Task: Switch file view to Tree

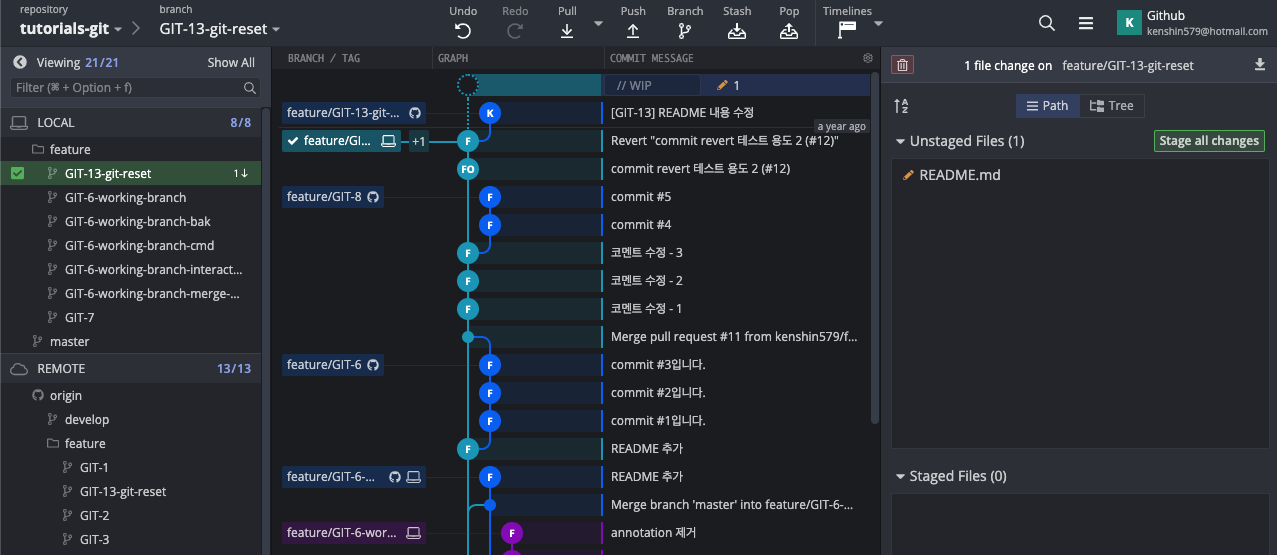Action: pyautogui.click(x=1111, y=106)
